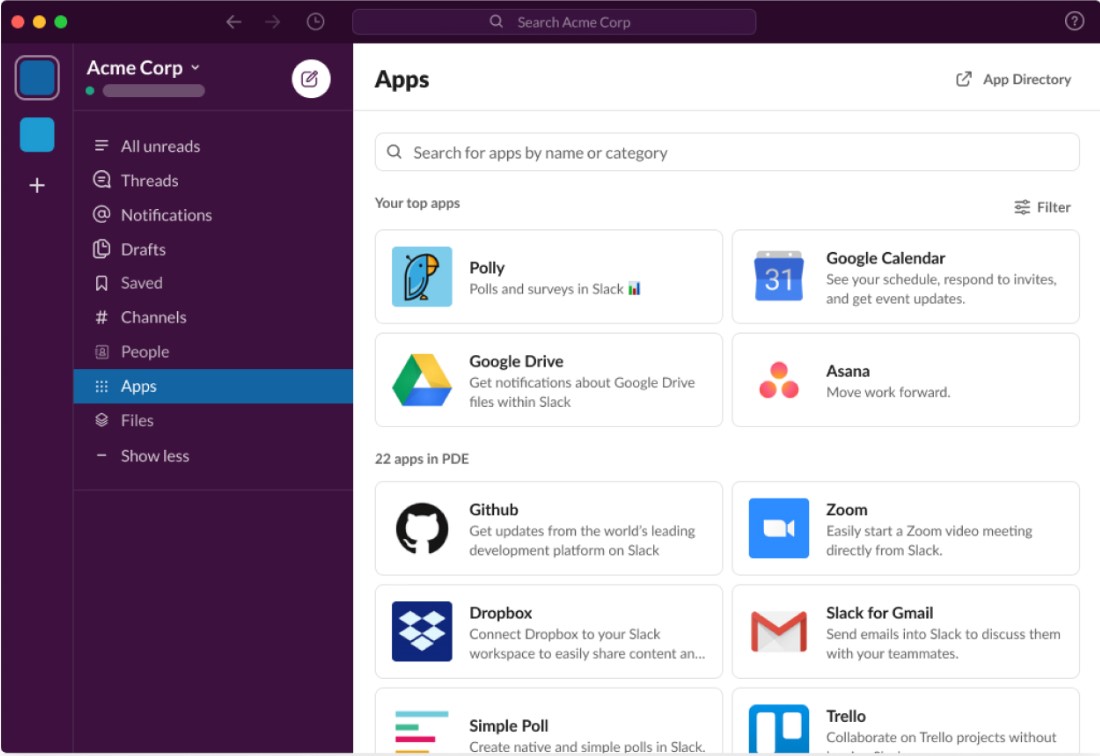The width and height of the screenshot is (1100, 756).
Task: Click the help question mark button
Action: tap(1075, 21)
